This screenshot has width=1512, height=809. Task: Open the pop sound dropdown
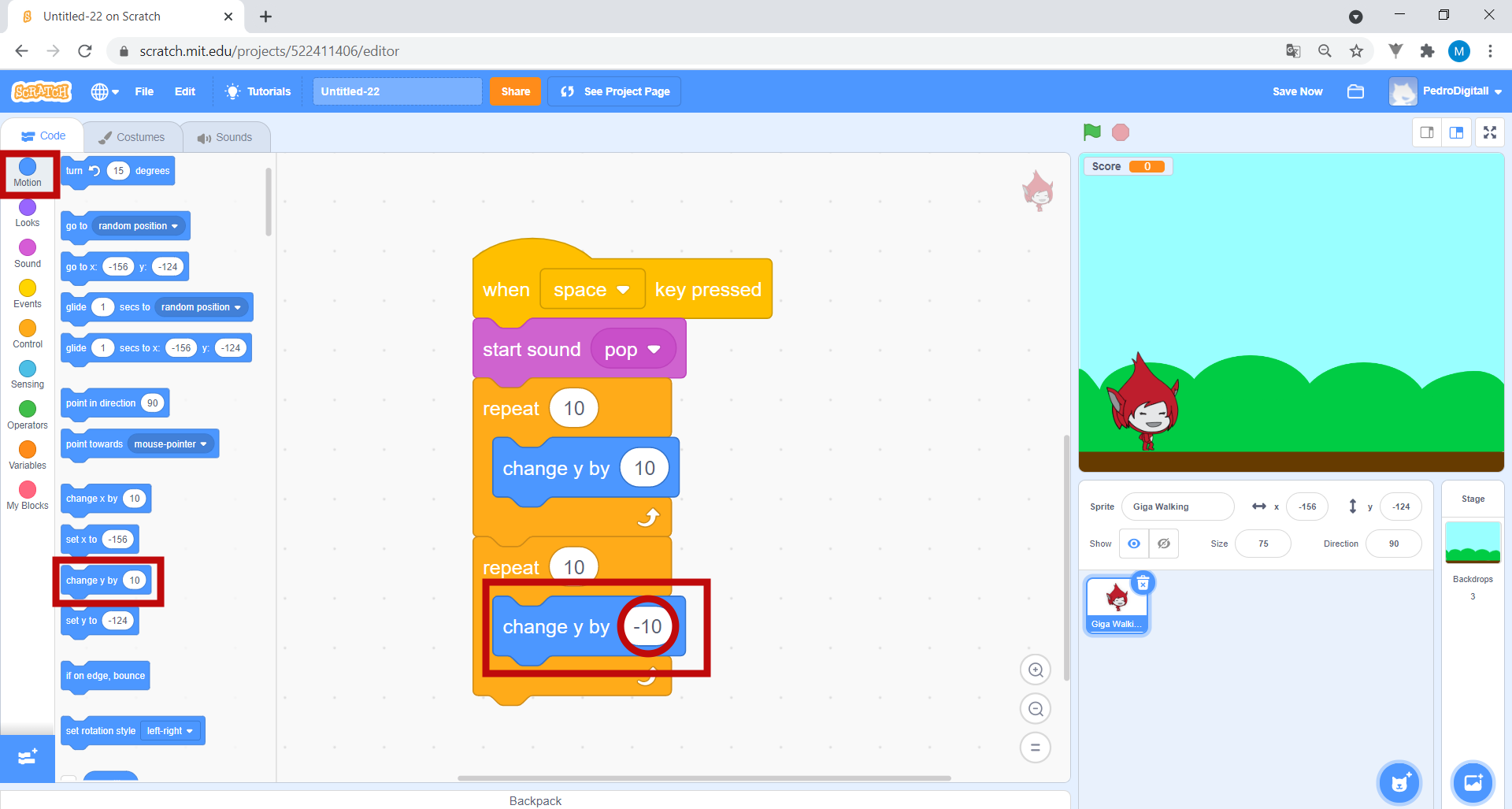tap(633, 350)
